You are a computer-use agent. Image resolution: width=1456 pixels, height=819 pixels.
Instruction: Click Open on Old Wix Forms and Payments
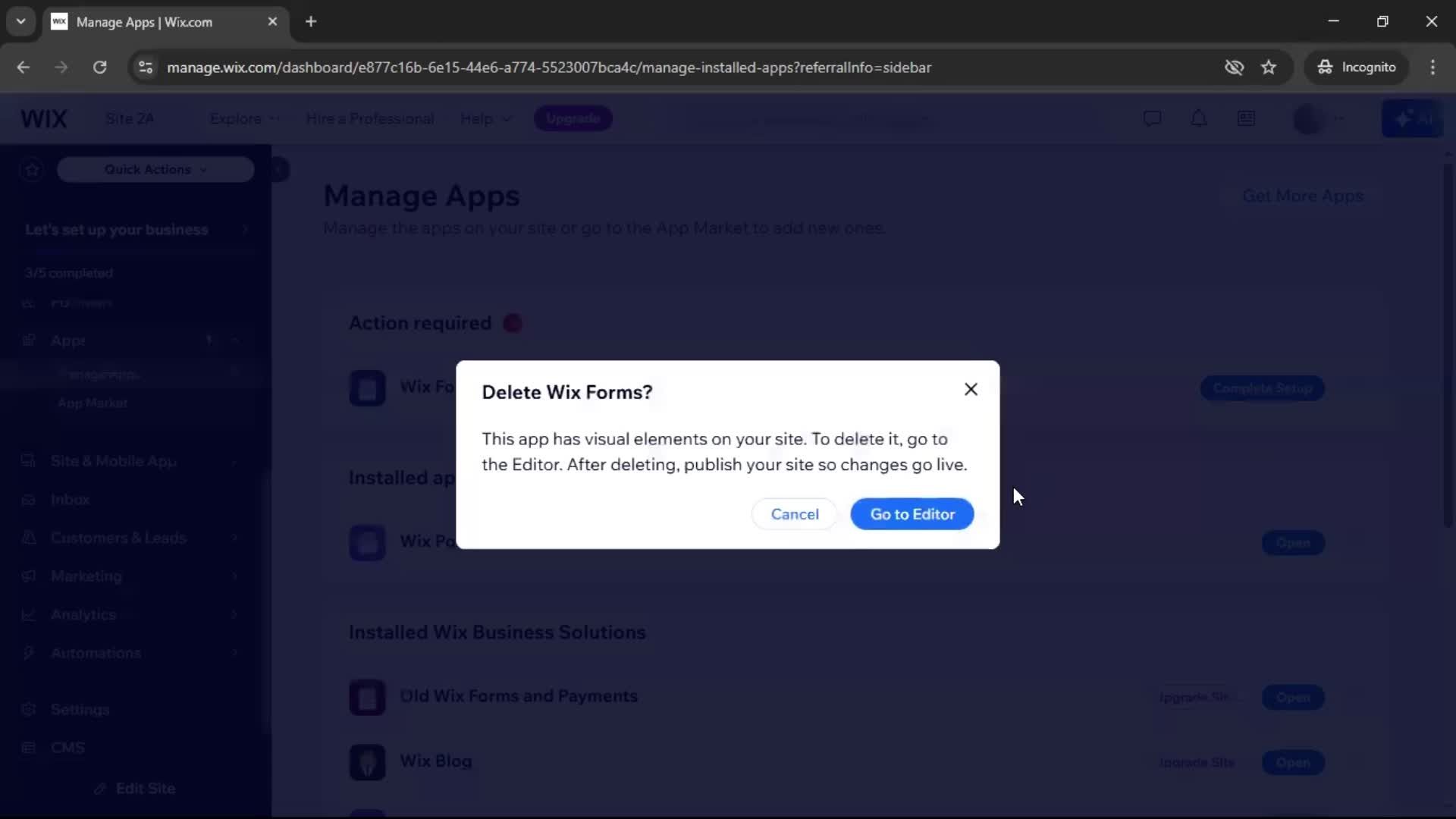(x=1293, y=698)
